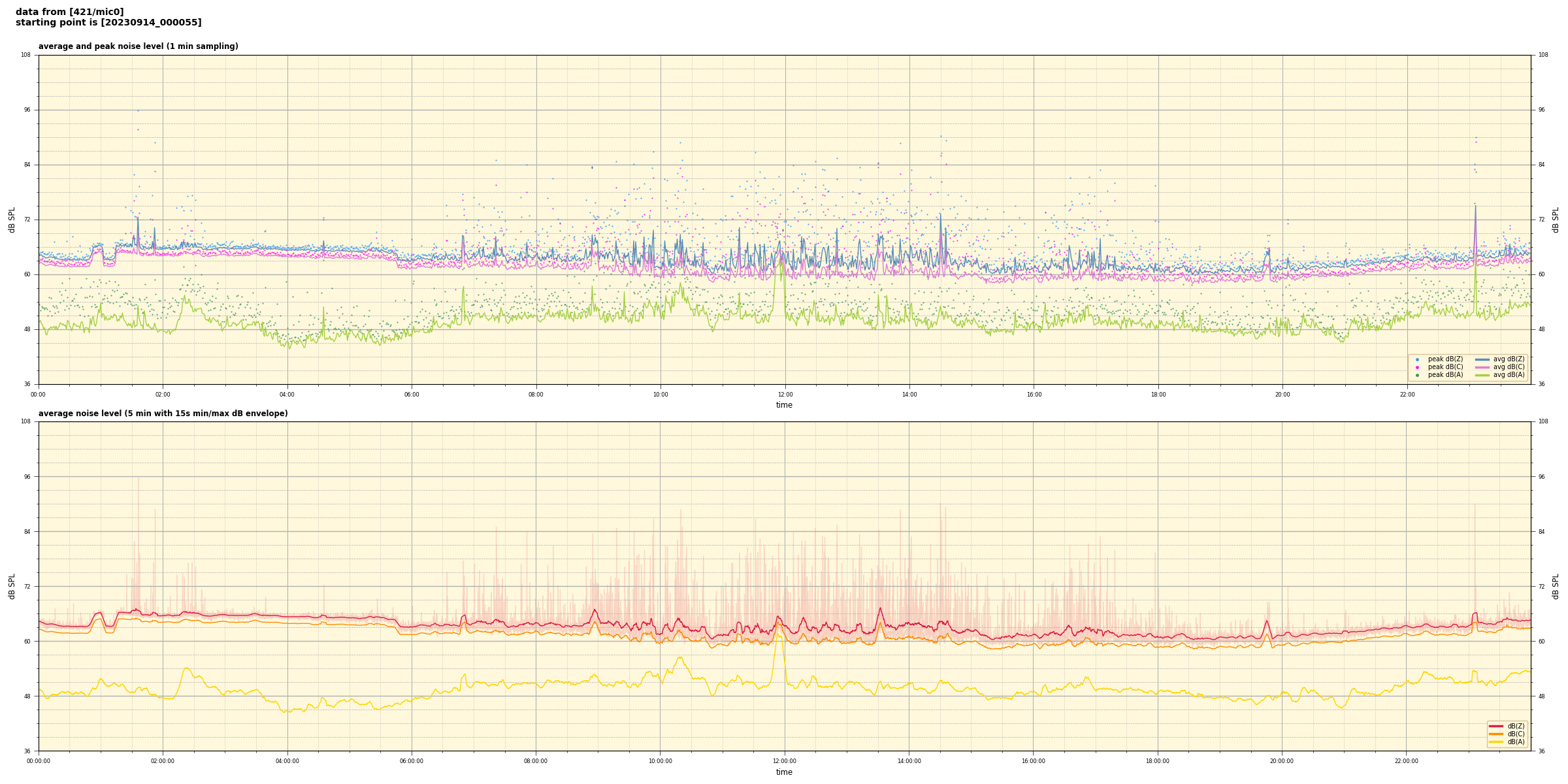This screenshot has width=1568, height=784.
Task: Click right 'dB SPL' label of bottom chart
Action: [1556, 586]
